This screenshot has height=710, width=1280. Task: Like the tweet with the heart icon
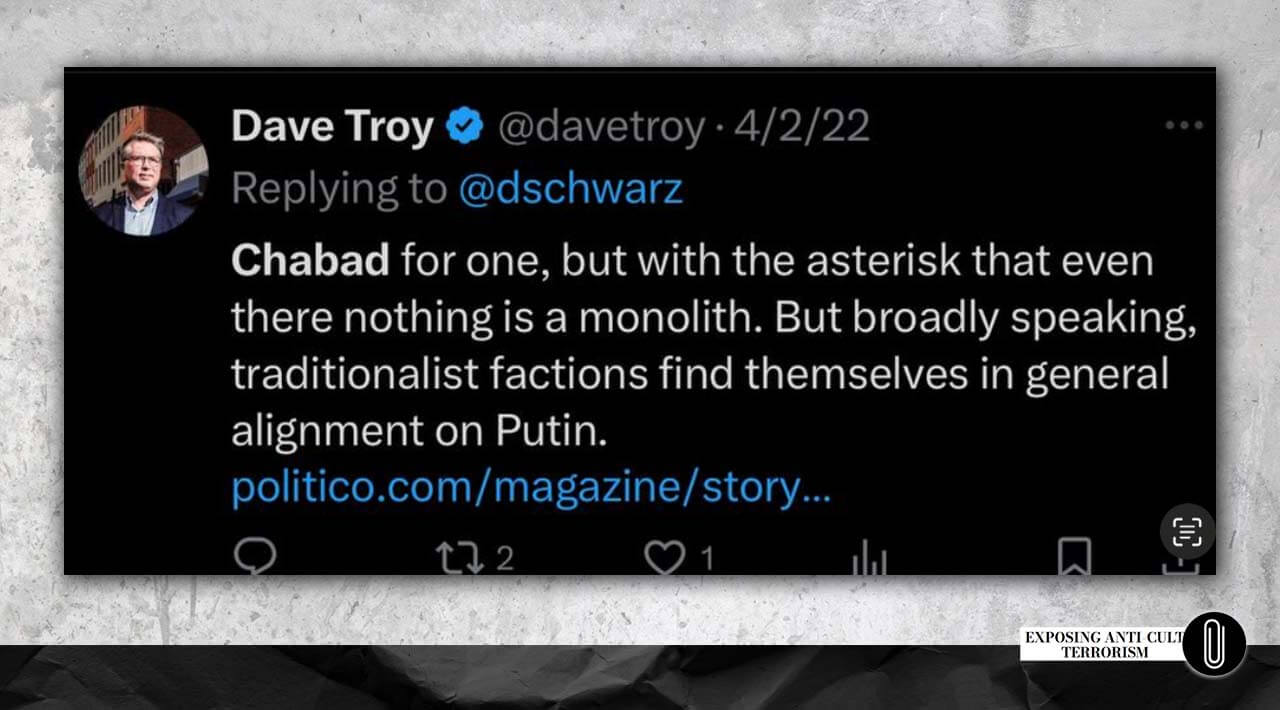point(664,557)
